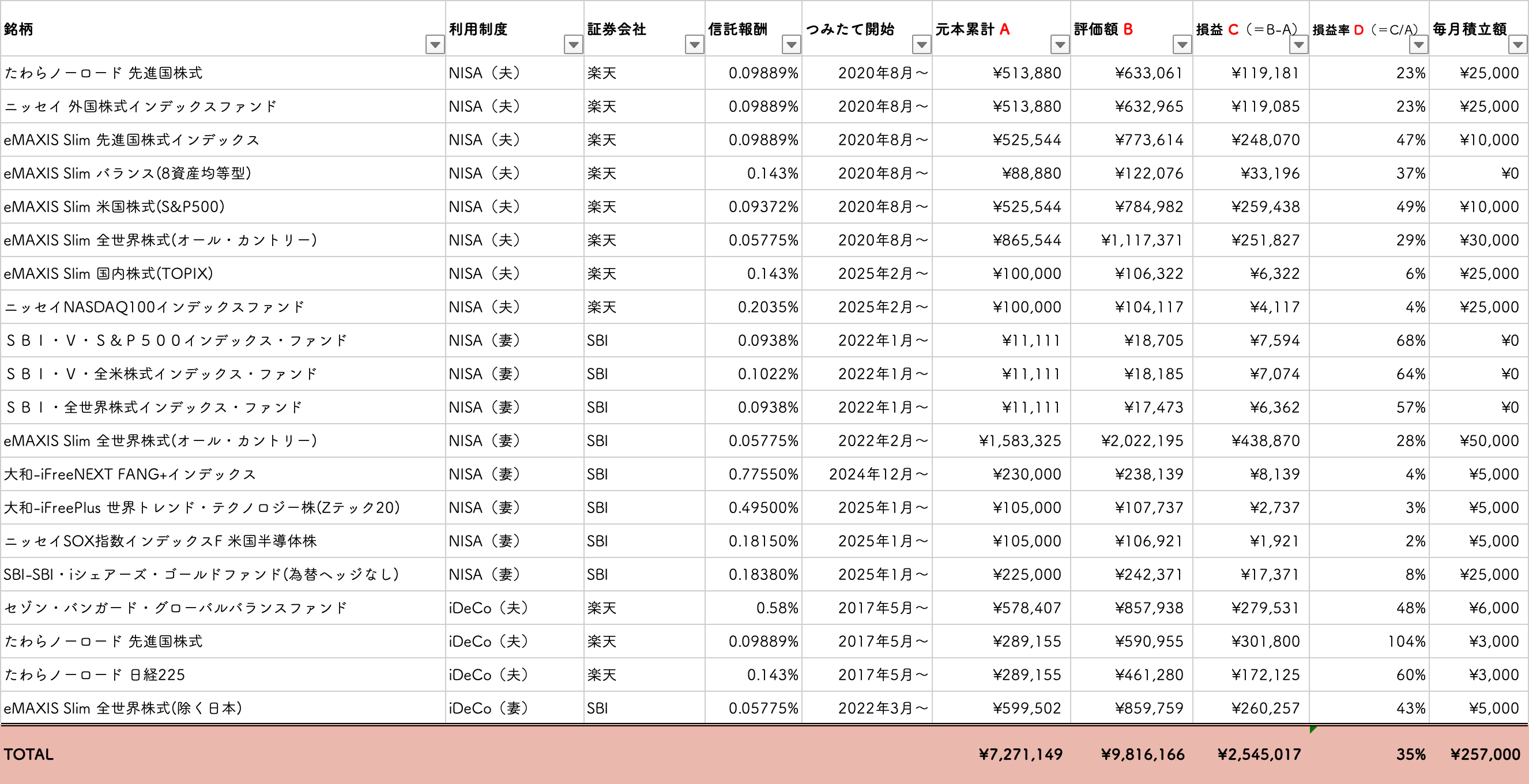The height and width of the screenshot is (784, 1529).
Task: Select the 信託報酬 header cell
Action: (x=753, y=28)
